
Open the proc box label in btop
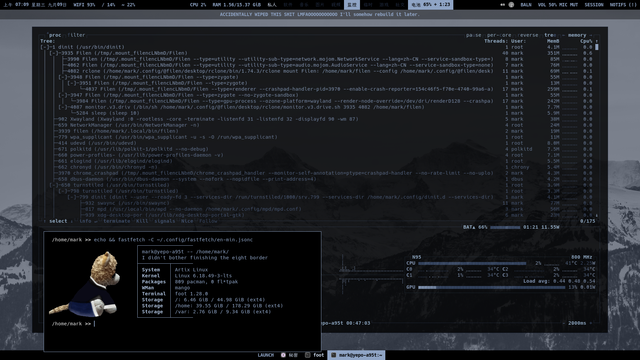click(55, 35)
